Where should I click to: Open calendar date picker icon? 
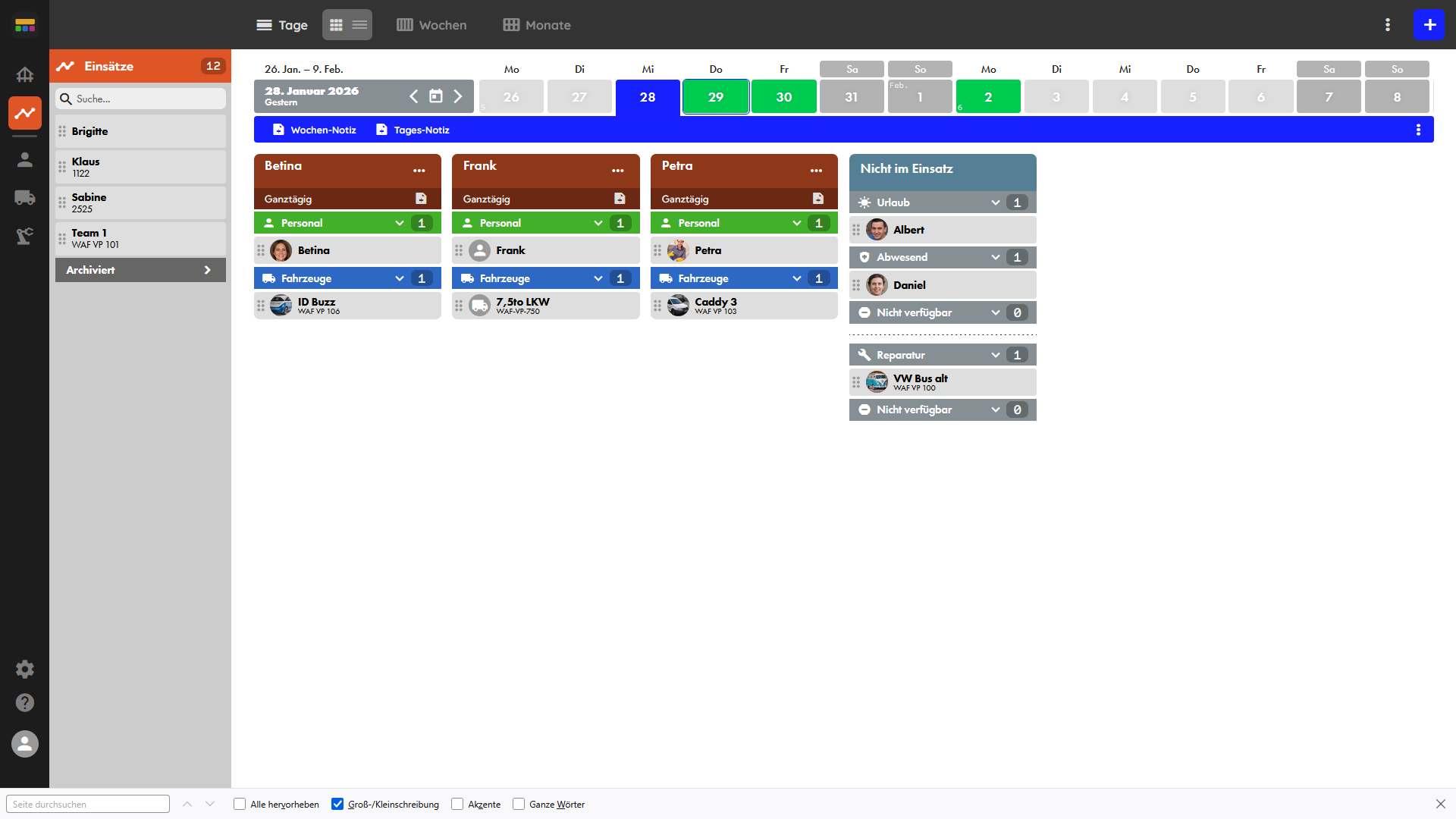click(436, 96)
